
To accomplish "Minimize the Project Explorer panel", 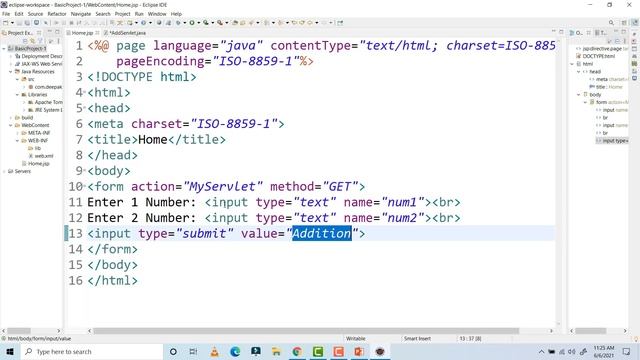I will pyautogui.click(x=50, y=32).
